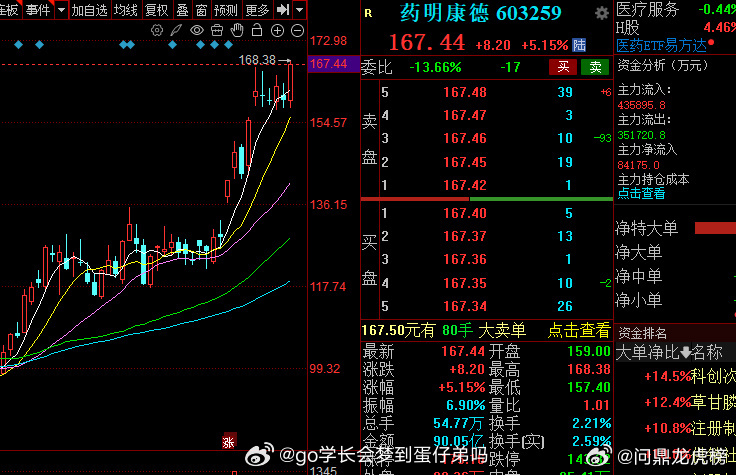Open the 事件 dropdown arrow
736x475 pixels.
click(61, 9)
